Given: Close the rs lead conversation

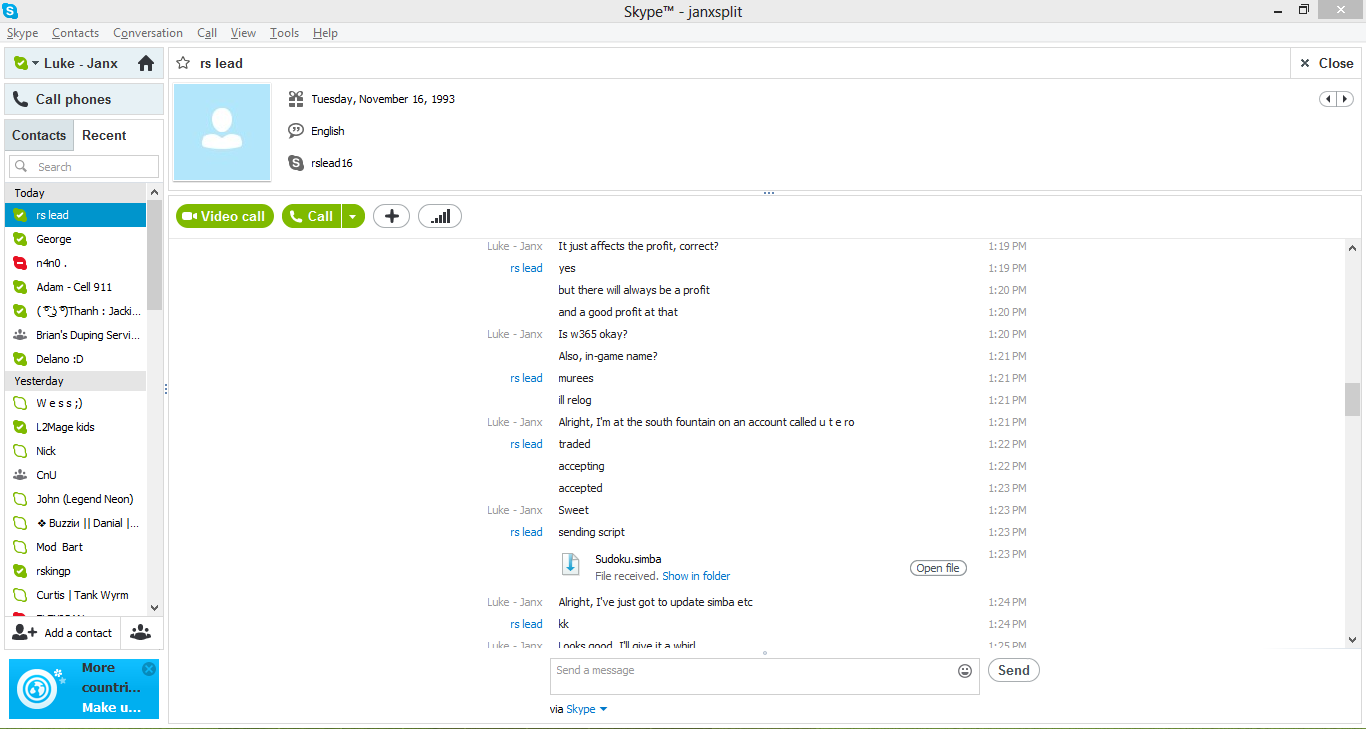Looking at the screenshot, I should click(x=1326, y=63).
